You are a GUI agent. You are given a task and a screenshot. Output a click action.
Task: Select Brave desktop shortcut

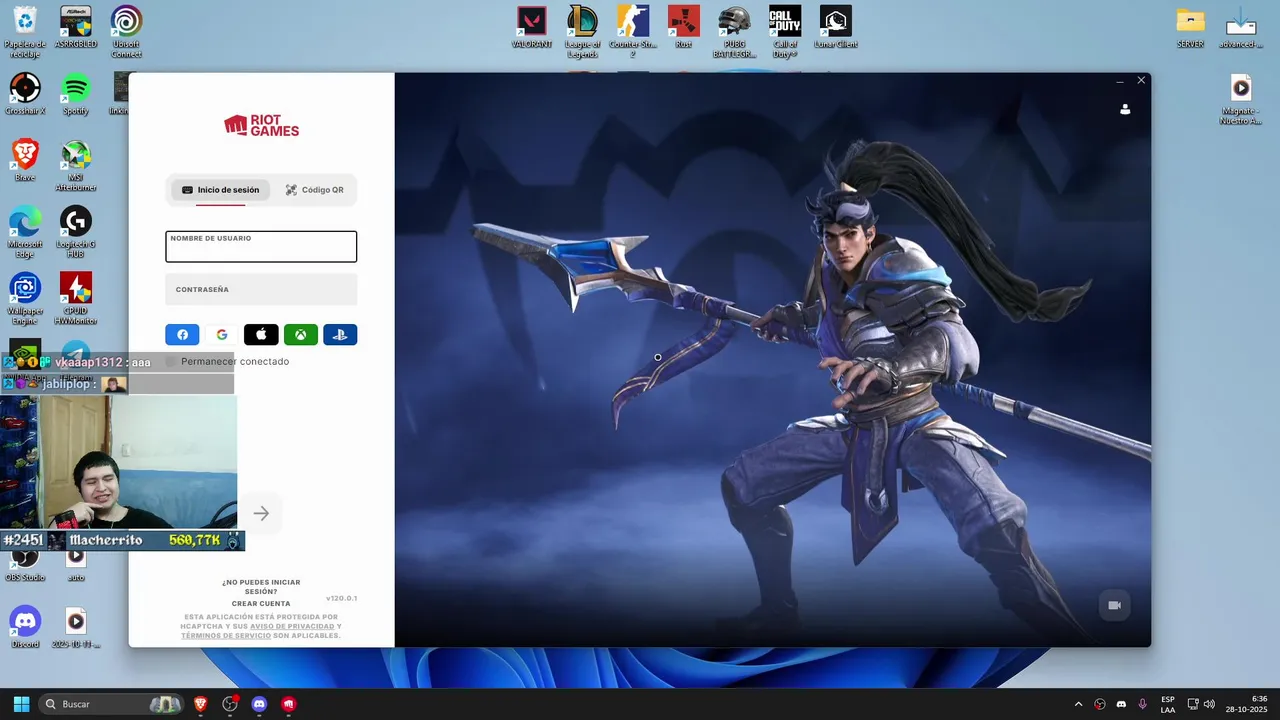(25, 160)
